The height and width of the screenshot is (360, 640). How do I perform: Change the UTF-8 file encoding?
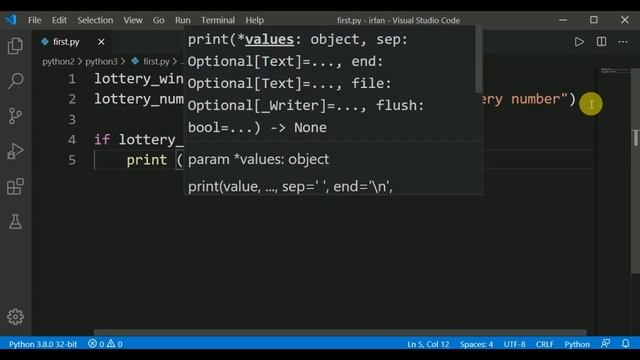(514, 344)
